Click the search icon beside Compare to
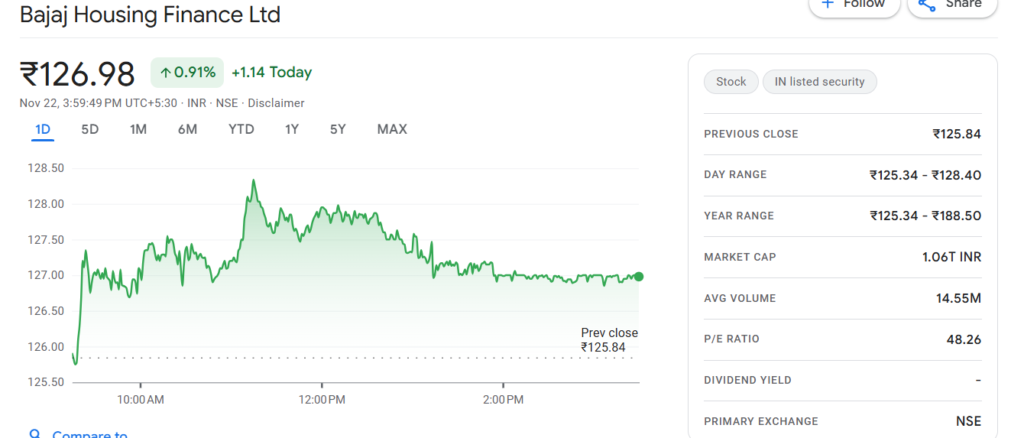This screenshot has width=1024, height=438. tap(36, 433)
